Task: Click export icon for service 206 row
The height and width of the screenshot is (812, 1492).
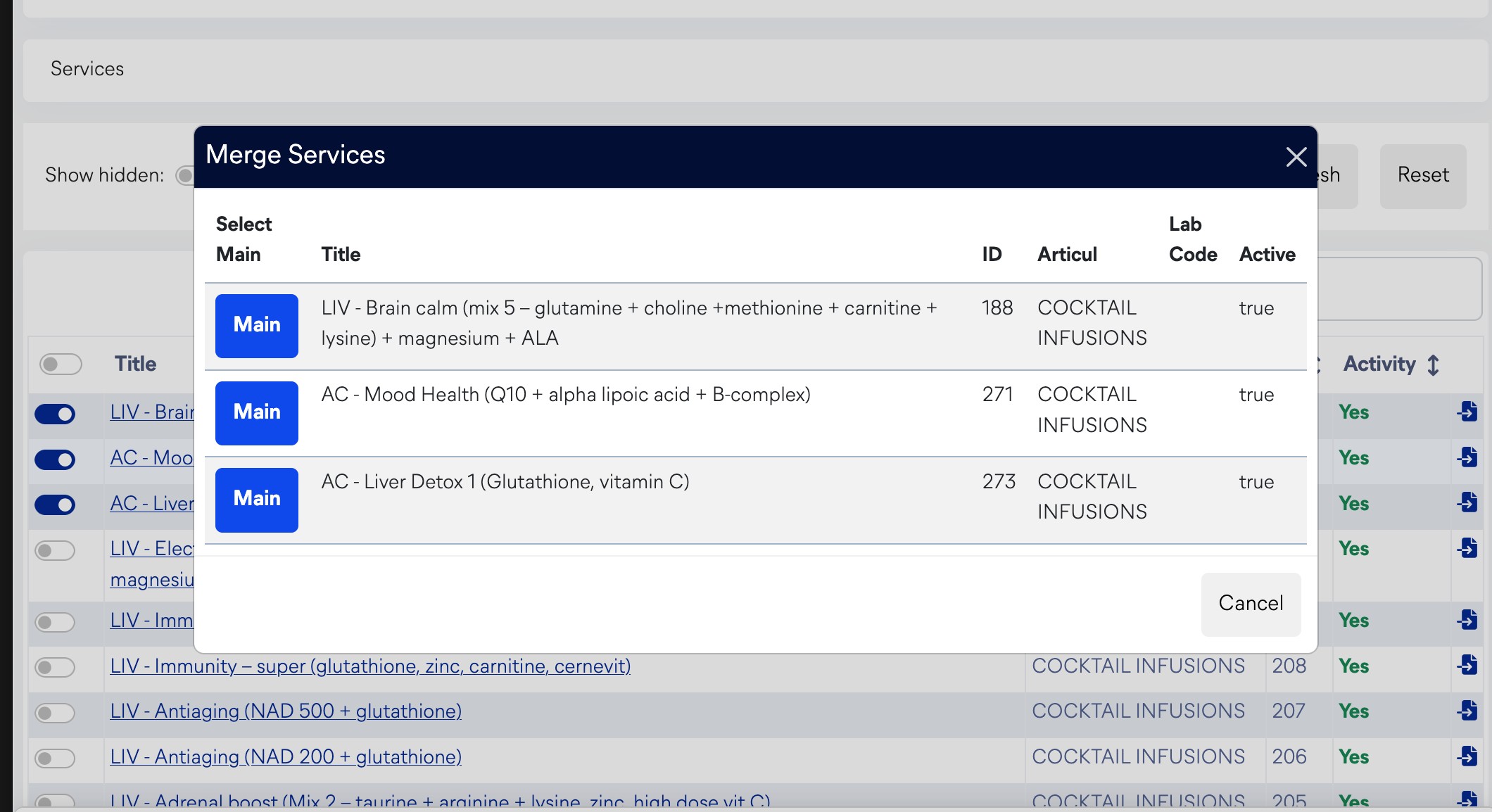Action: 1467,756
